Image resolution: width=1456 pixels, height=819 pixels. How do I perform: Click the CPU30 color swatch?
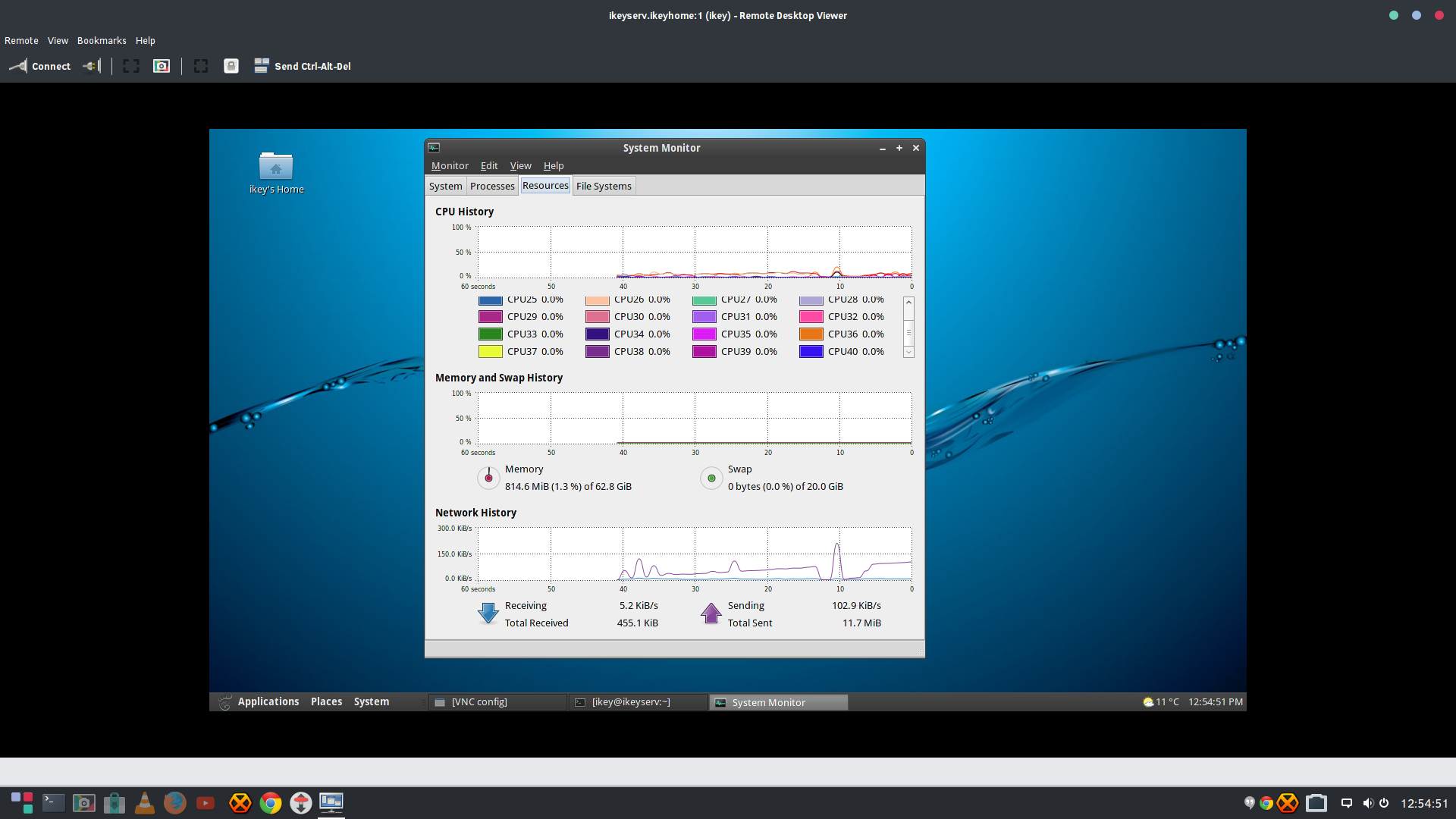tap(597, 317)
